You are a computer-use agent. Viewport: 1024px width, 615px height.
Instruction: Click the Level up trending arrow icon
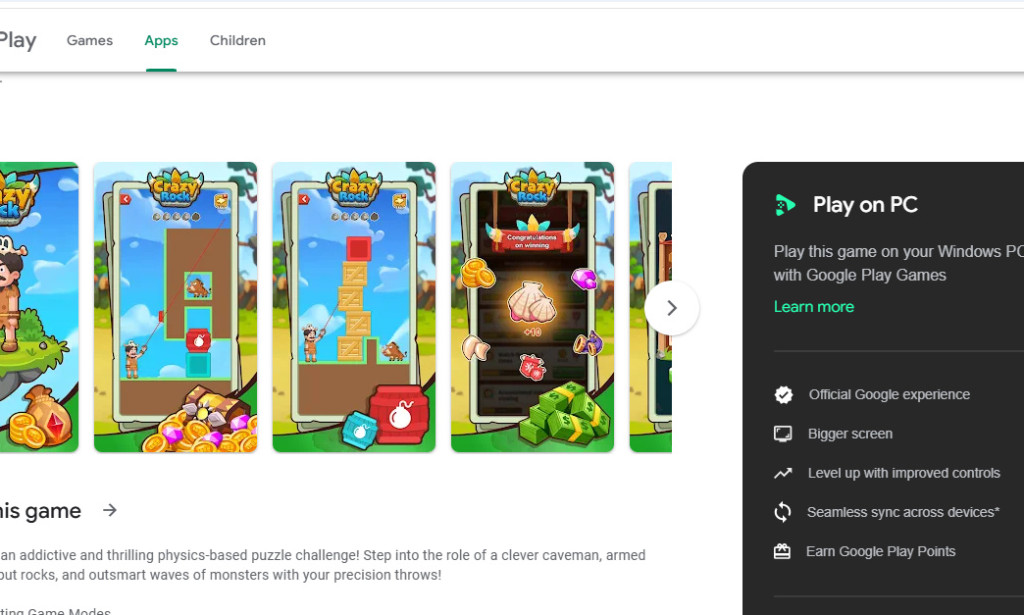pos(782,473)
